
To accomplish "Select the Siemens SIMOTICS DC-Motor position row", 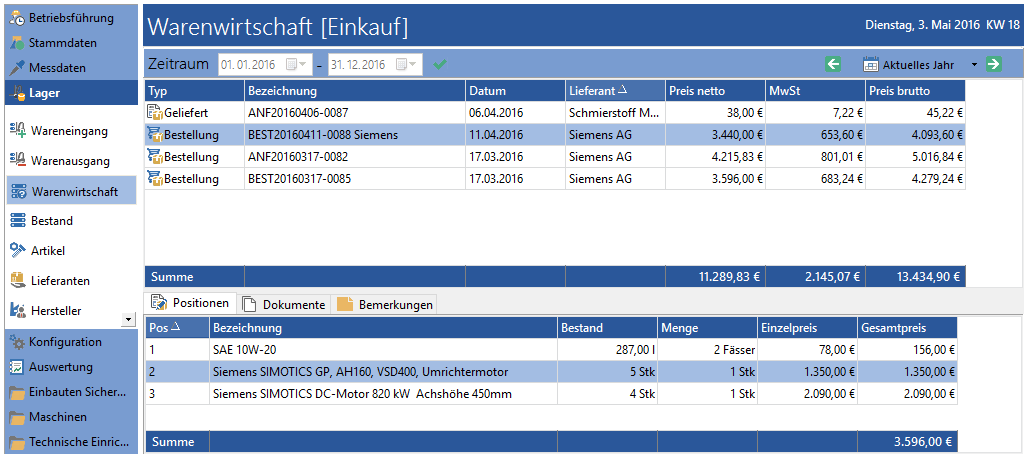I will click(x=551, y=395).
